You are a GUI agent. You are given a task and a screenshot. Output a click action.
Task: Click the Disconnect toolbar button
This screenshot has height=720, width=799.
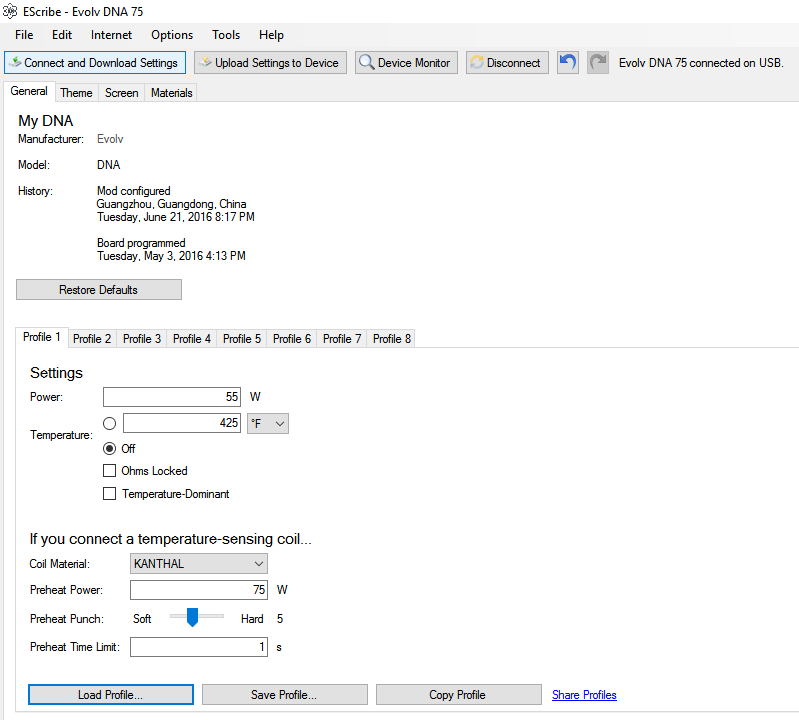(506, 62)
